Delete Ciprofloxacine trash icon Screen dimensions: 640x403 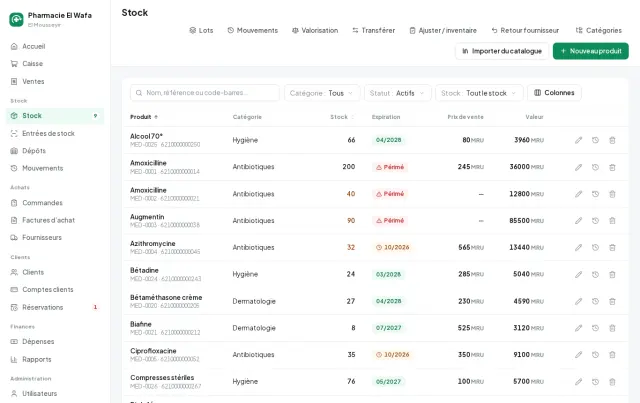(612, 355)
